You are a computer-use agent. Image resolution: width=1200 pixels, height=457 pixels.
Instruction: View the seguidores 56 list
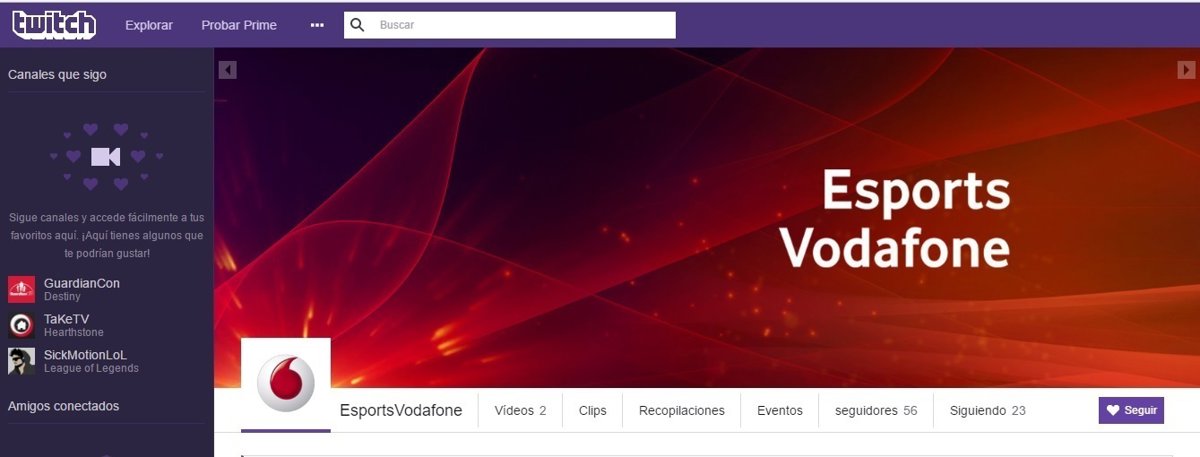tap(875, 411)
